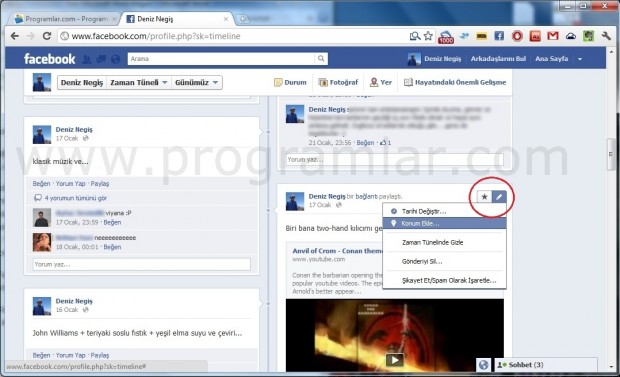Click Deniz Negiş button in timeline header
This screenshot has width=620, height=377.
coord(82,82)
